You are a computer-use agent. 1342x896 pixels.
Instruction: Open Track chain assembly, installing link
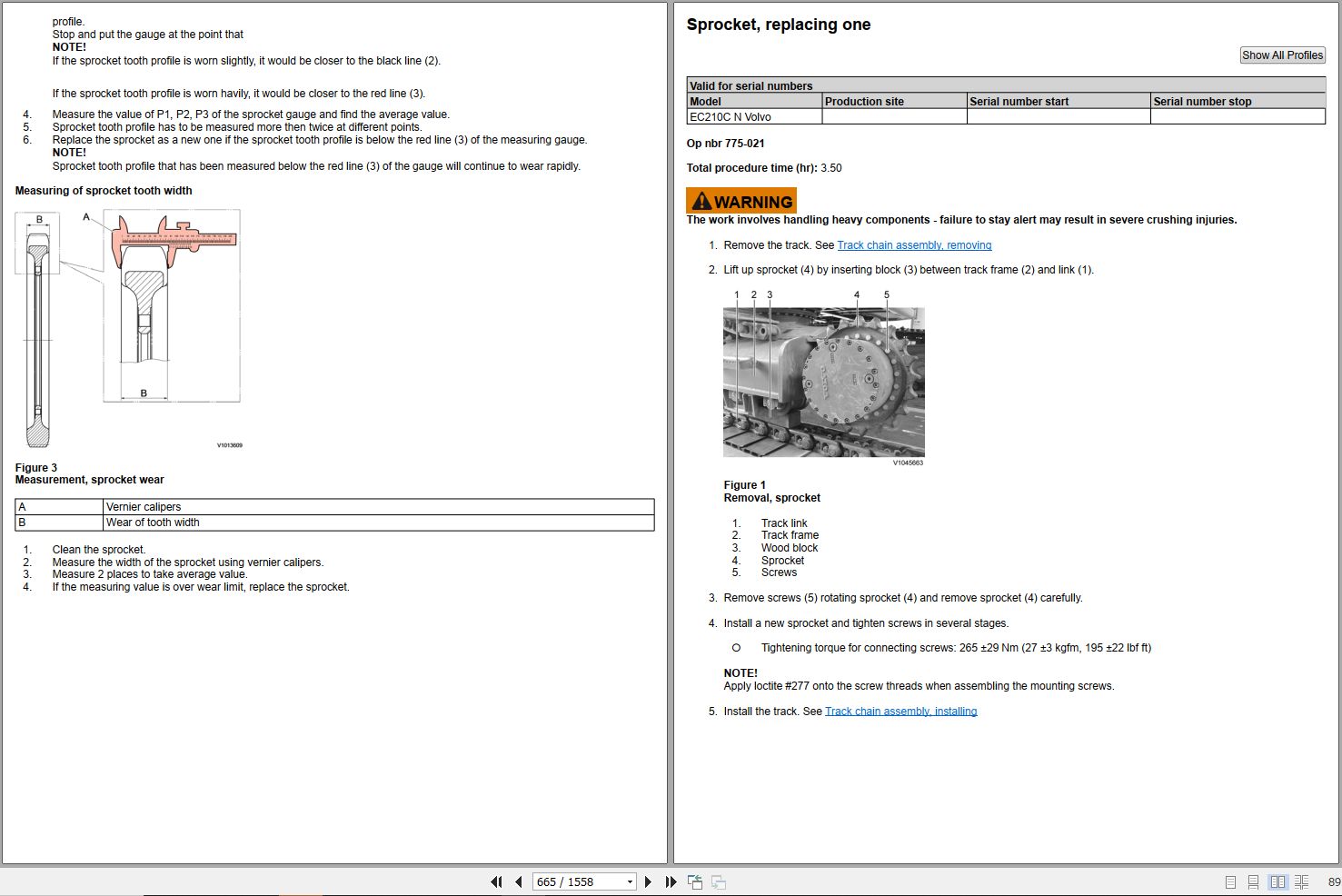[900, 712]
